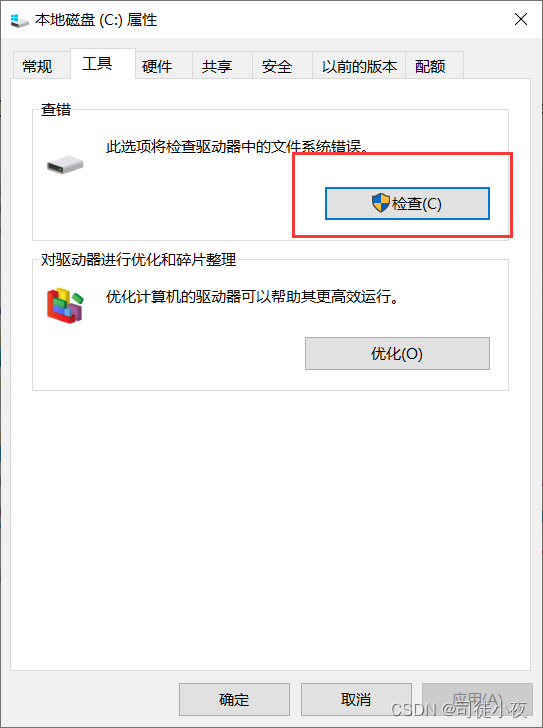543x728 pixels.
Task: Confirm with the 确定 button
Action: [234, 699]
